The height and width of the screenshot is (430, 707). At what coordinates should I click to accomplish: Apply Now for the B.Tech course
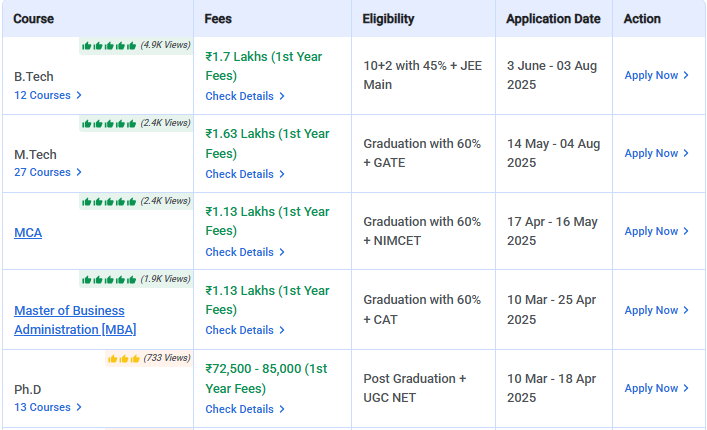(656, 75)
